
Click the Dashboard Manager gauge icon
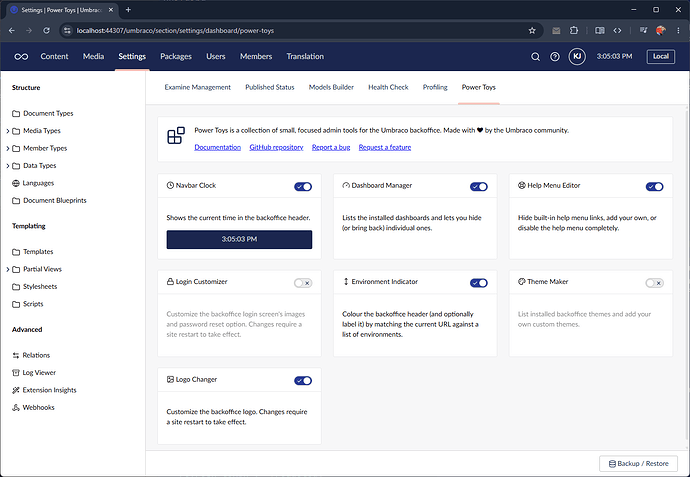[x=346, y=185]
